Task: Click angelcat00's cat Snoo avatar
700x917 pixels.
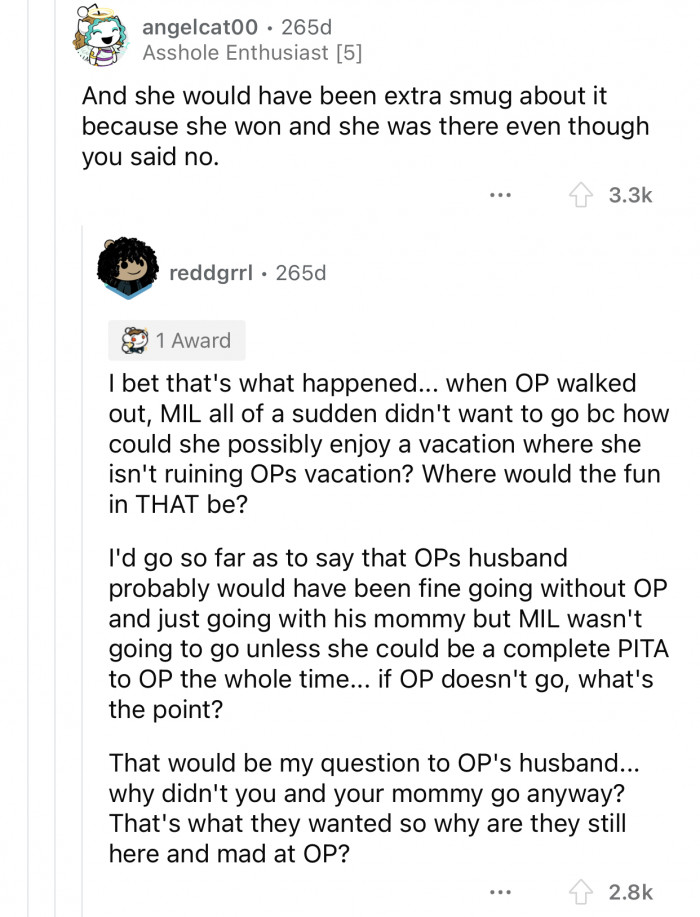Action: click(100, 36)
